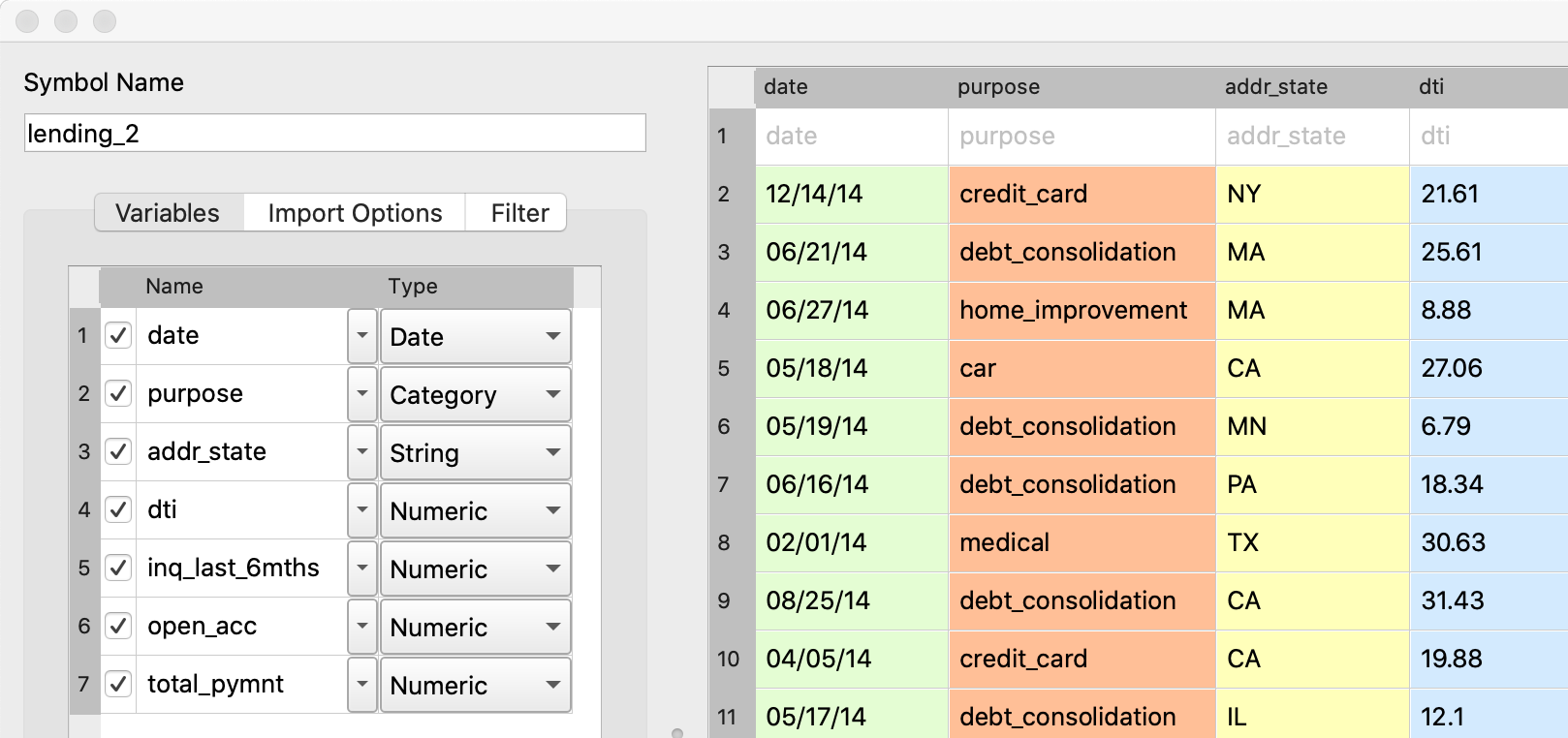Open the Date type dropdown
Viewport: 1568px width, 738px height.
tap(475, 336)
